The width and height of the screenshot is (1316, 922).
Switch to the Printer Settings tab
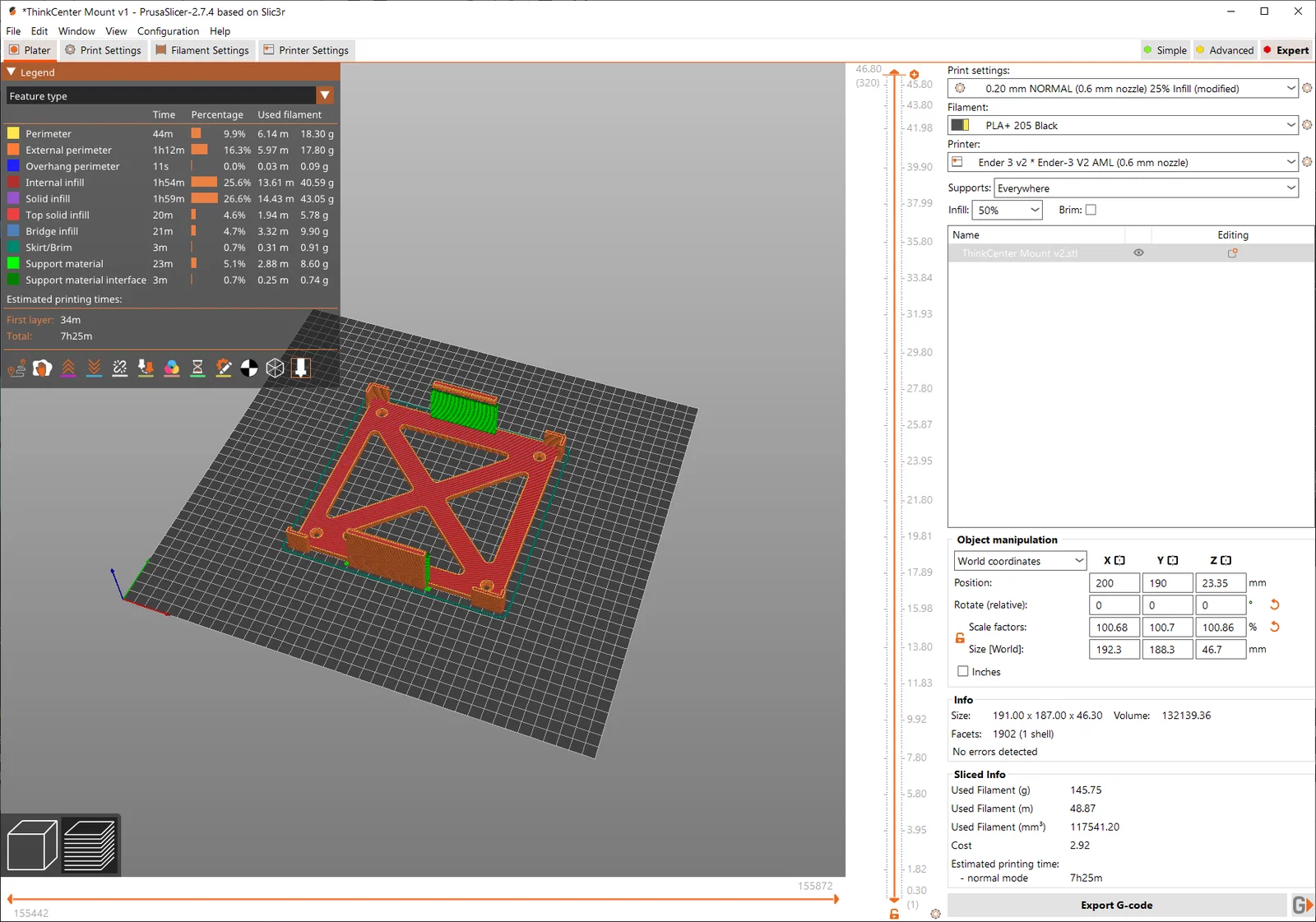(306, 50)
